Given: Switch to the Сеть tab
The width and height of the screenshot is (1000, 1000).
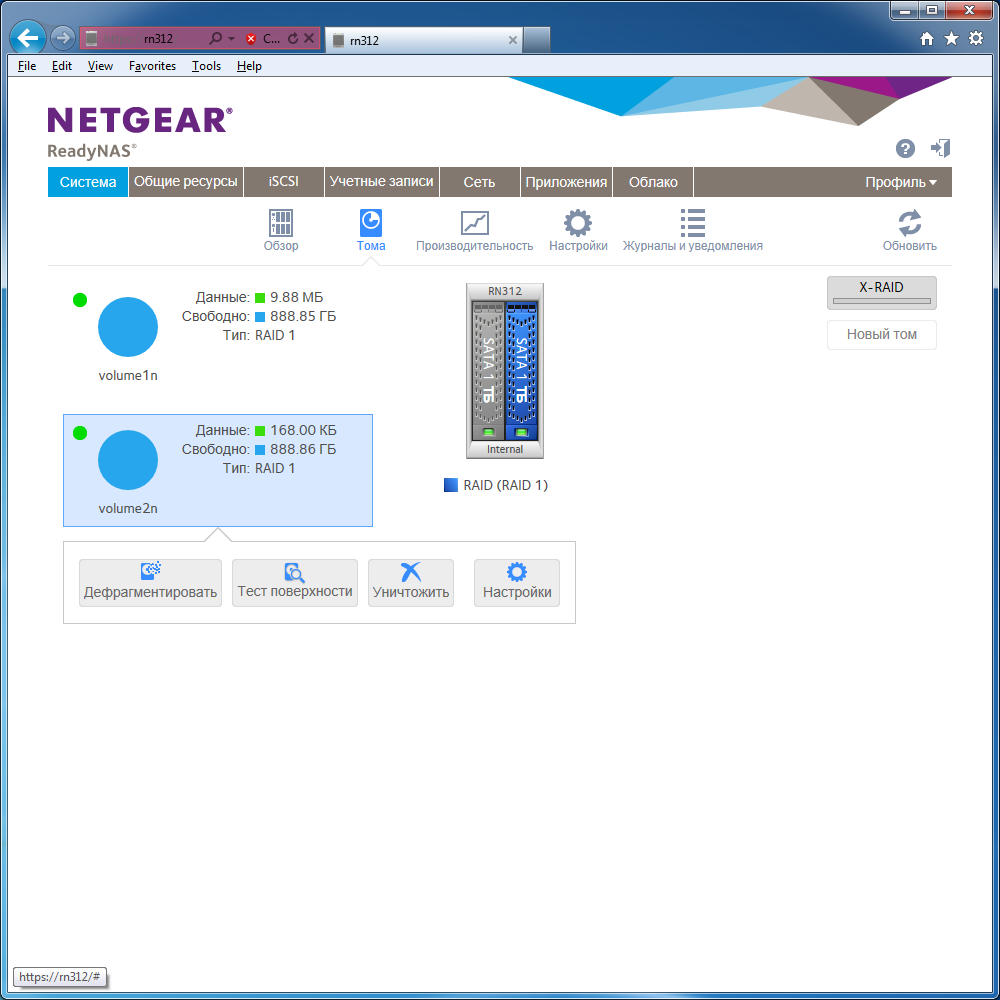Looking at the screenshot, I should (480, 182).
